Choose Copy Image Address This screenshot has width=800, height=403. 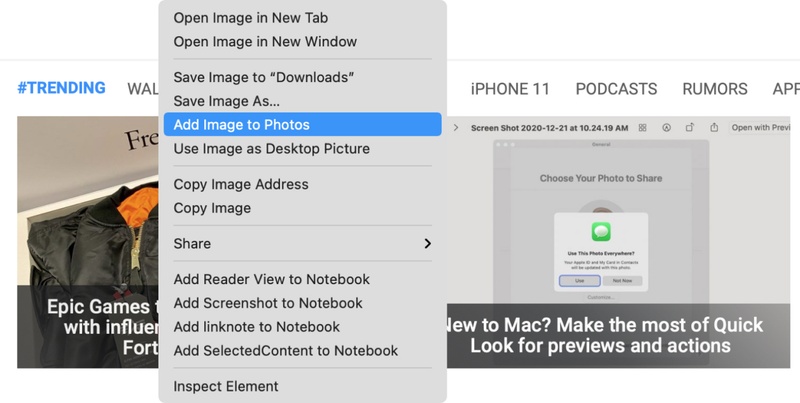303,184
